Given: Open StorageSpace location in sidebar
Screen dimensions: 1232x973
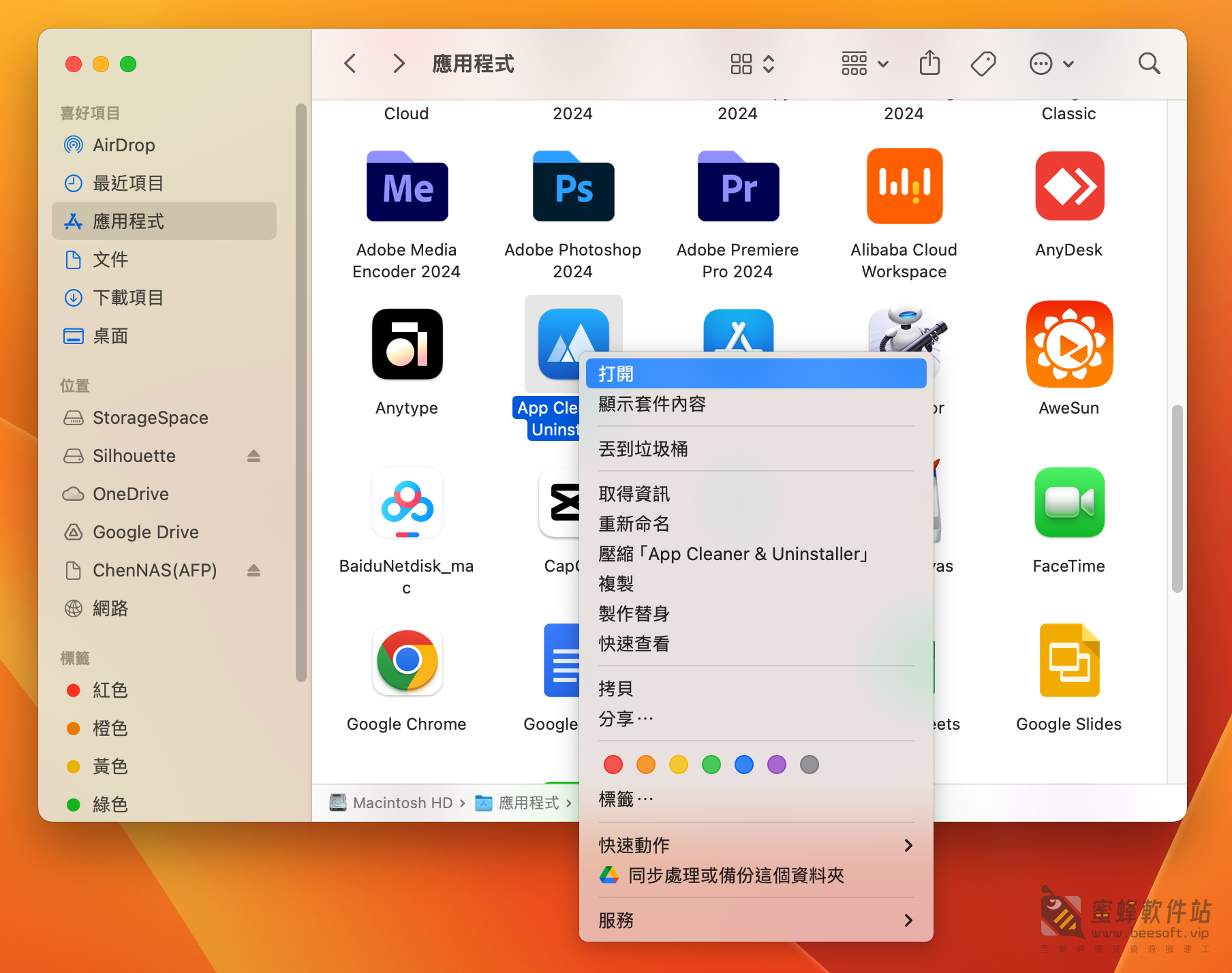Looking at the screenshot, I should (x=164, y=418).
